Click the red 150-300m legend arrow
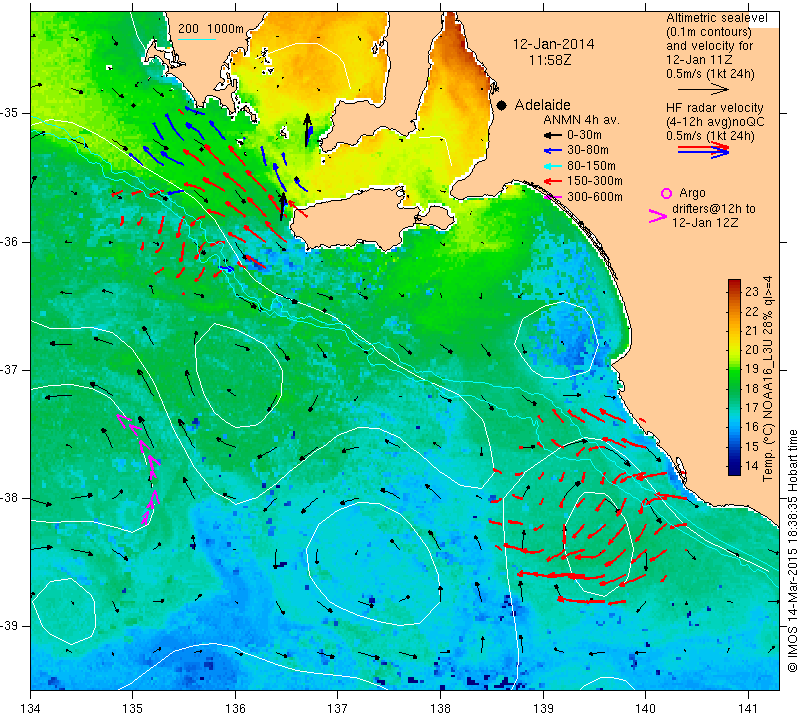The image size is (800, 720). tap(553, 181)
